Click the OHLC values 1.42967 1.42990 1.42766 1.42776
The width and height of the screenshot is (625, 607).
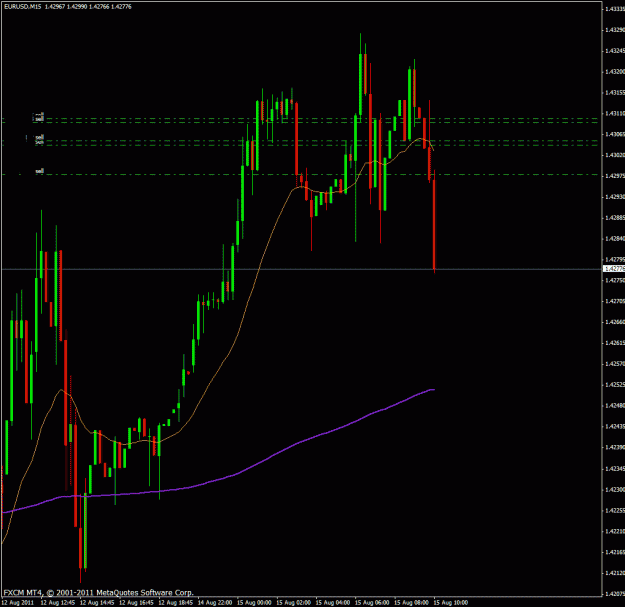click(88, 7)
